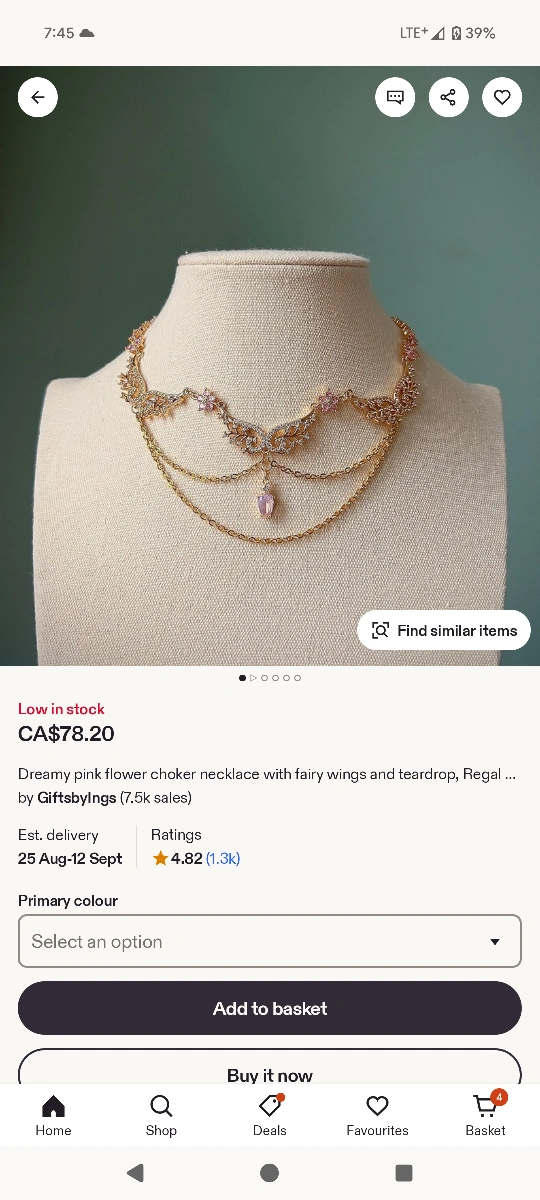
Task: Tap the back arrow button
Action: tap(38, 97)
